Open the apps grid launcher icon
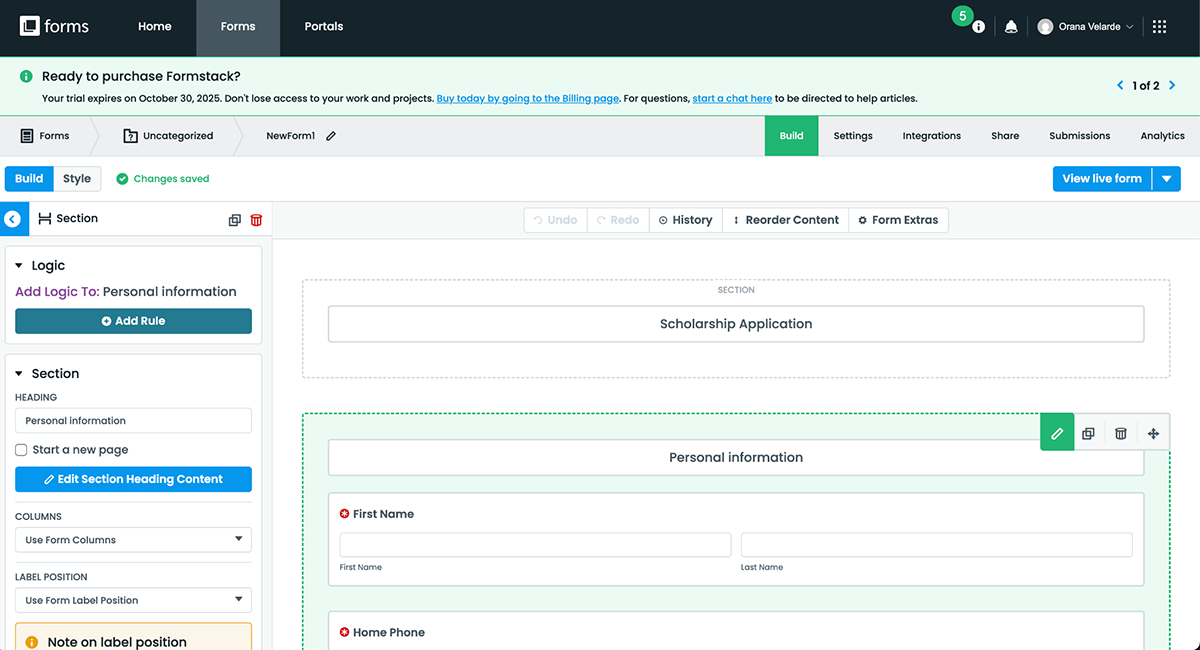This screenshot has height=650, width=1200. pos(1159,27)
